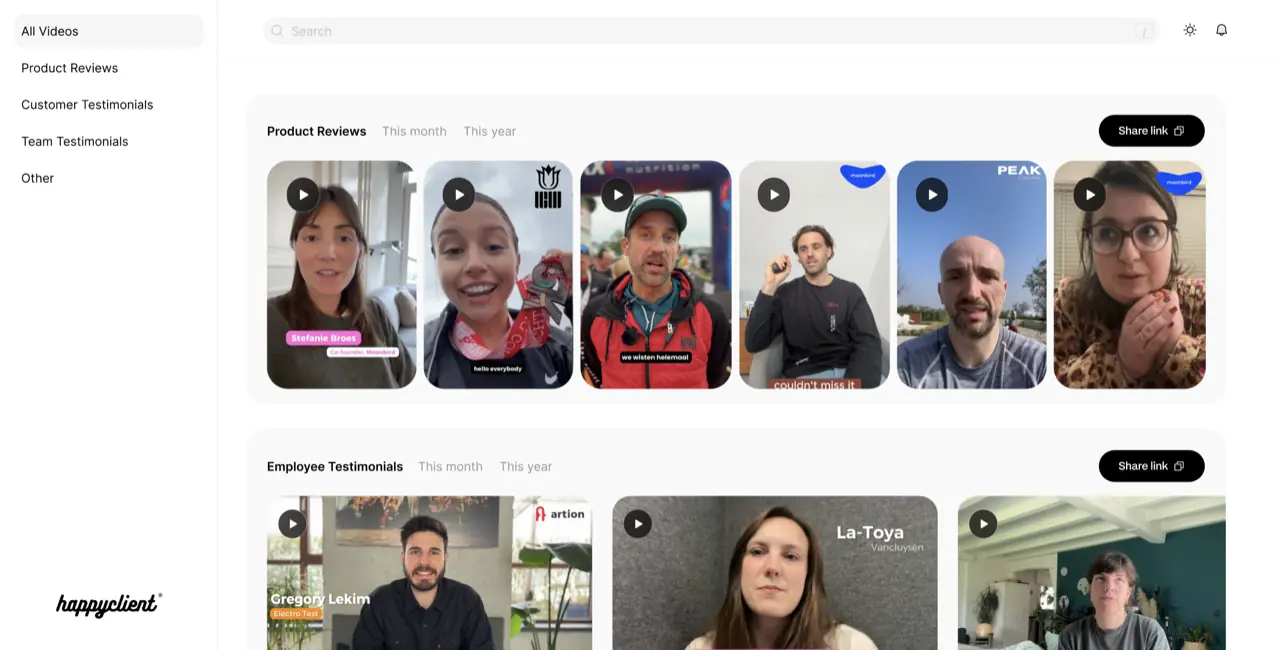Play the 'hello everybody' video
This screenshot has height=650, width=1280.
click(x=459, y=194)
